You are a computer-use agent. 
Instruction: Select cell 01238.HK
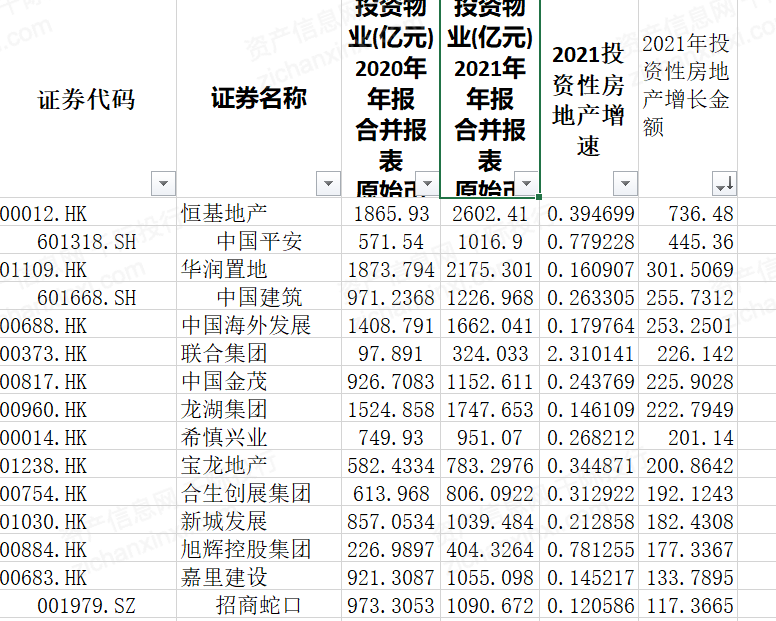[88, 466]
